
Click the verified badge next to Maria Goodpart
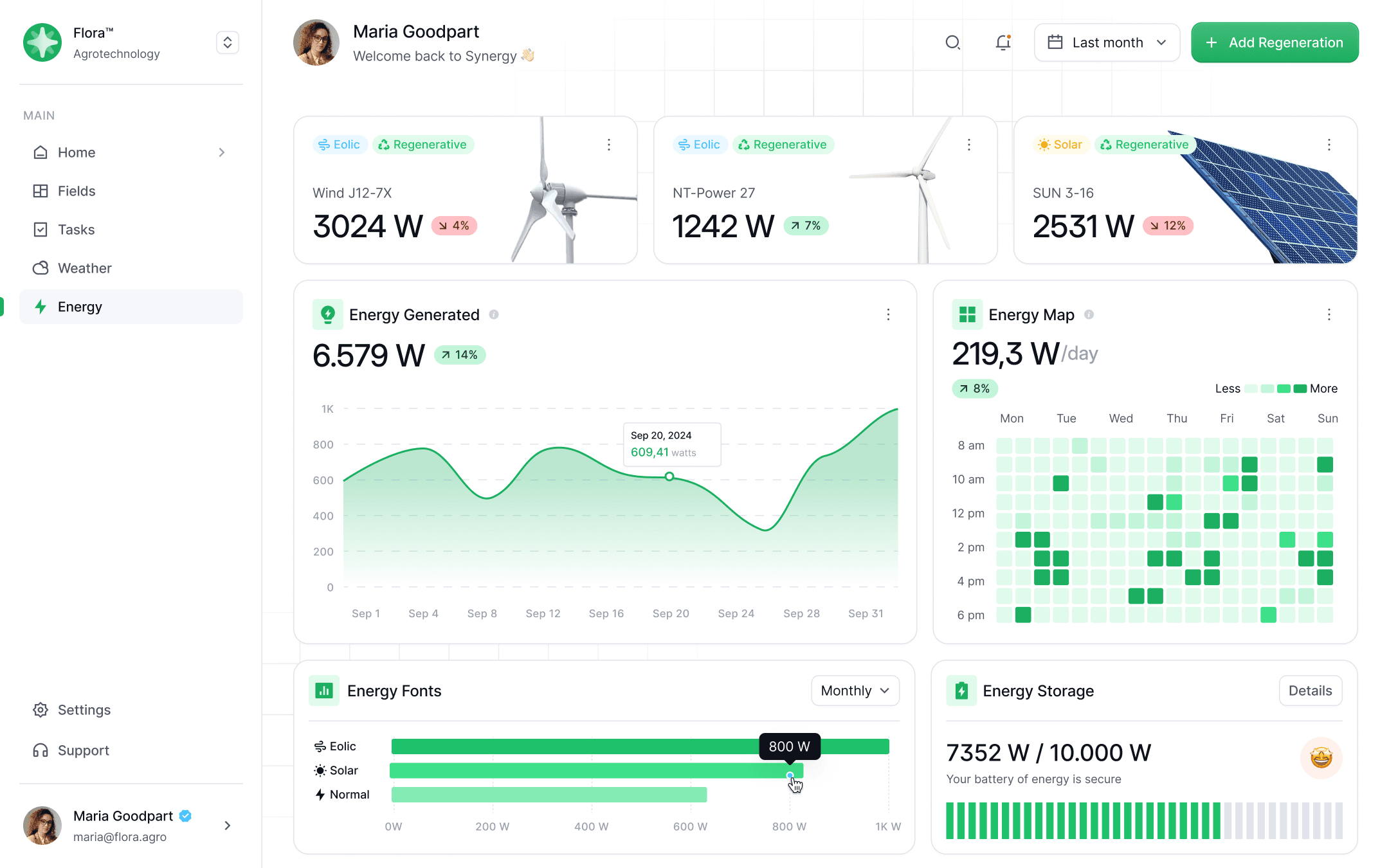[185, 816]
